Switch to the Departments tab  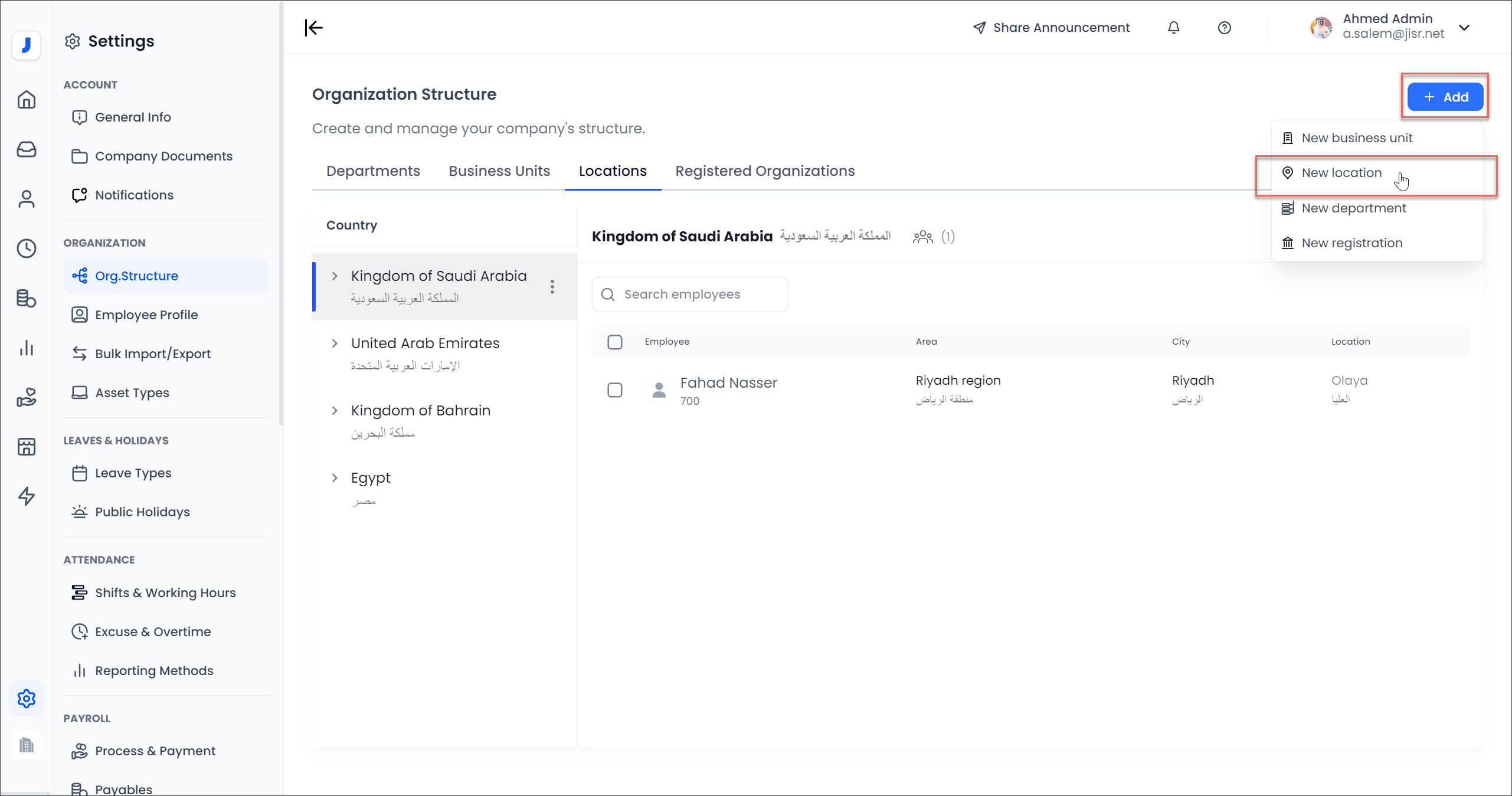coord(373,171)
